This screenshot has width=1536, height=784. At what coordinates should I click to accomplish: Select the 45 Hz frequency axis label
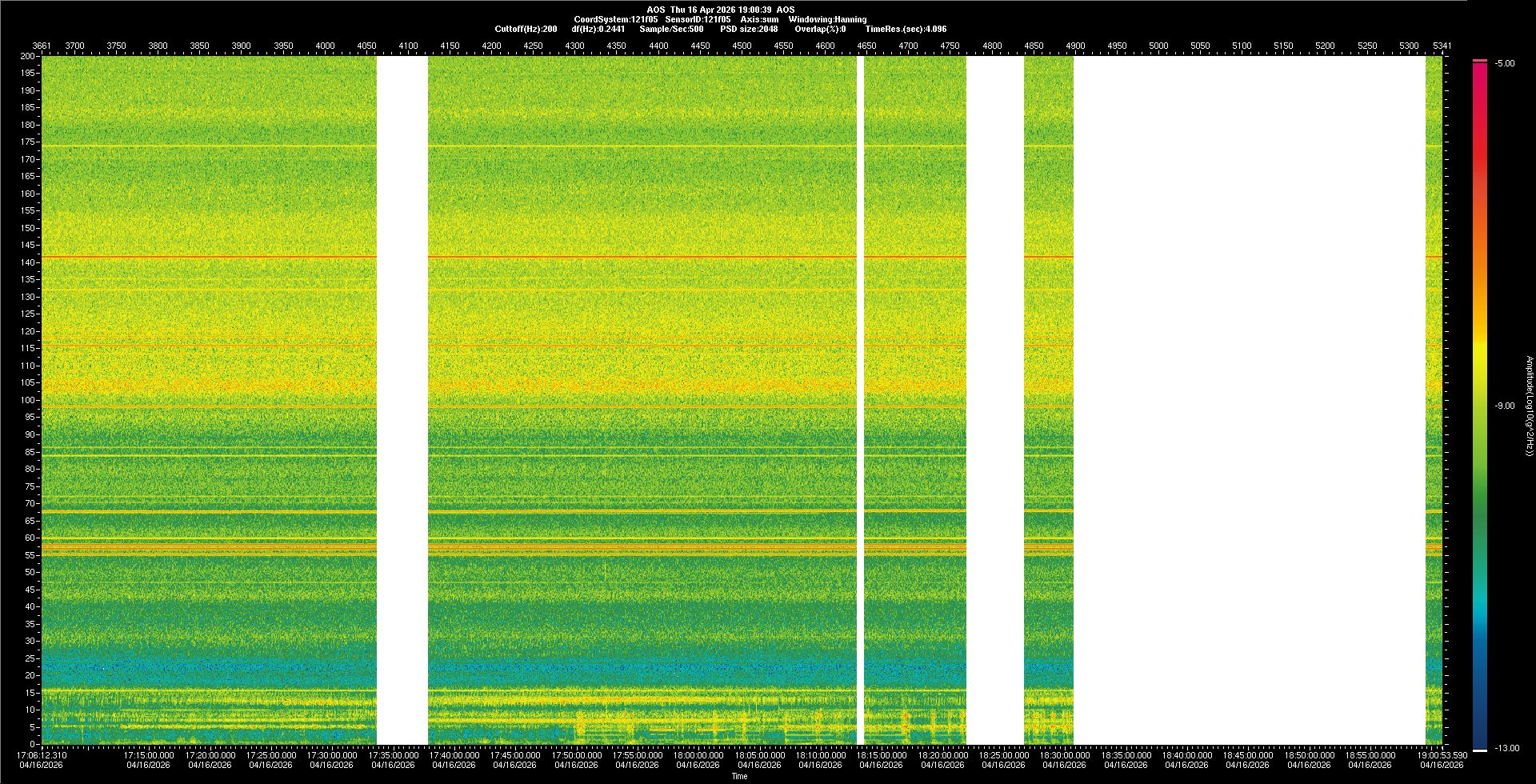click(x=30, y=590)
